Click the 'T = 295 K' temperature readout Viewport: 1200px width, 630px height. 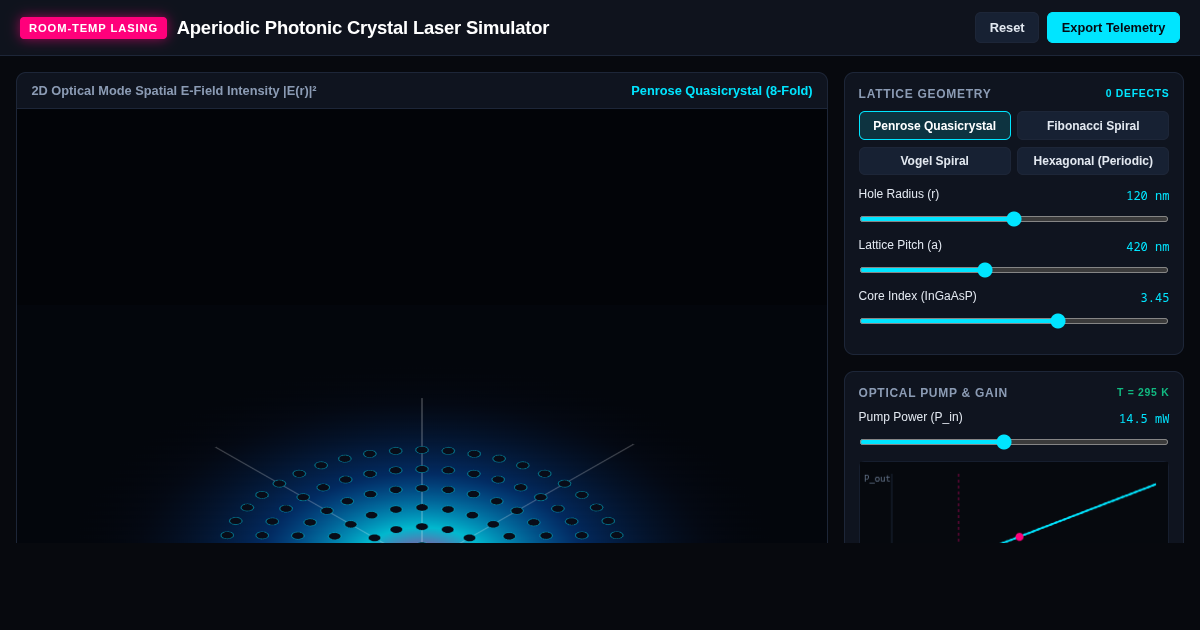(1143, 392)
